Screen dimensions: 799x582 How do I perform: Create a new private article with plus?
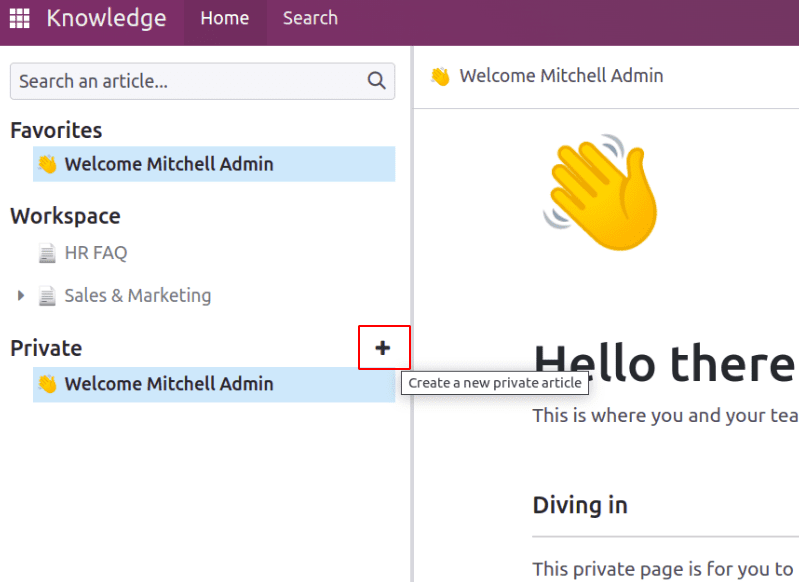tap(383, 348)
